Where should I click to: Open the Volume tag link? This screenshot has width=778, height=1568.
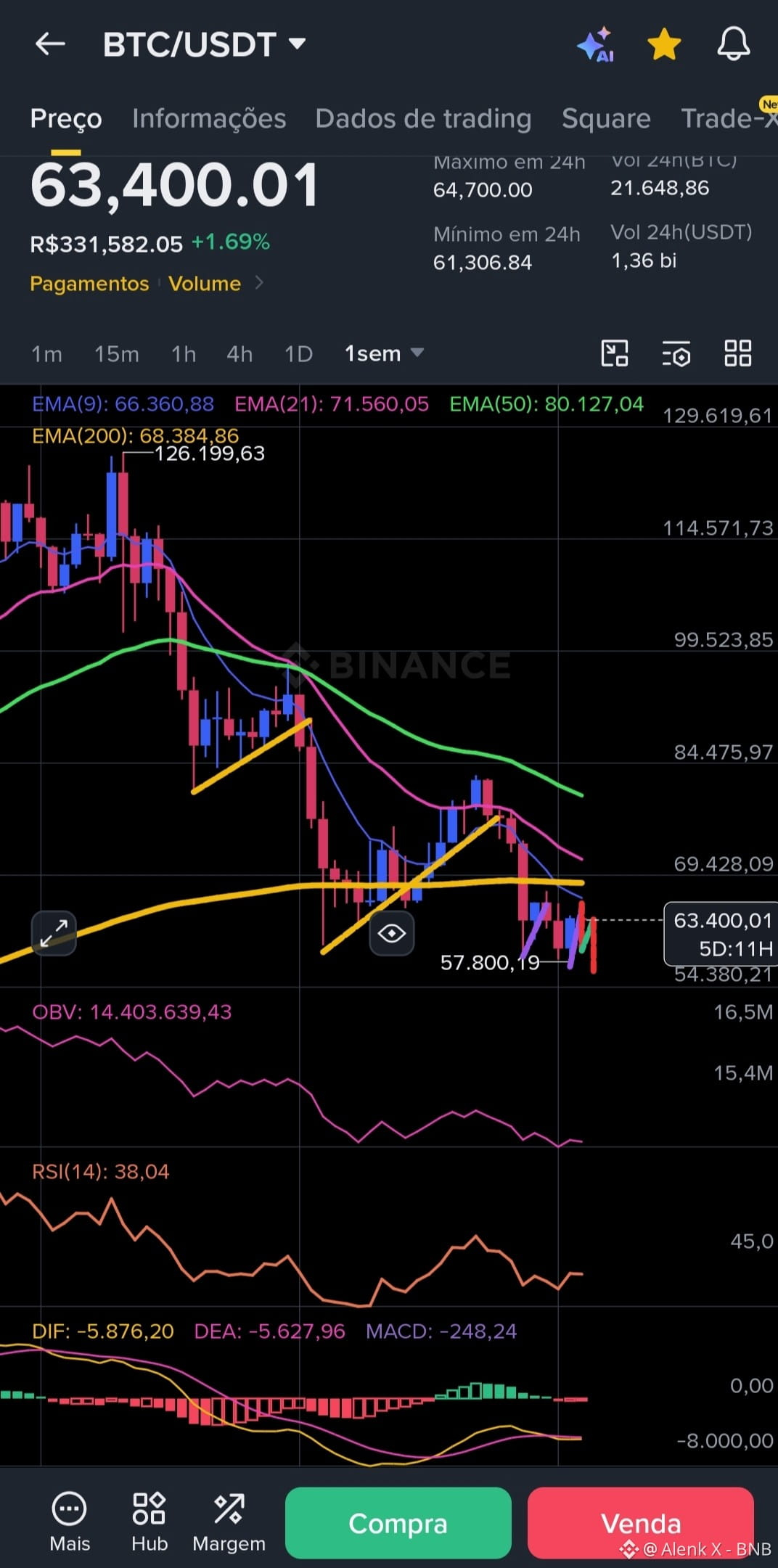pos(205,284)
